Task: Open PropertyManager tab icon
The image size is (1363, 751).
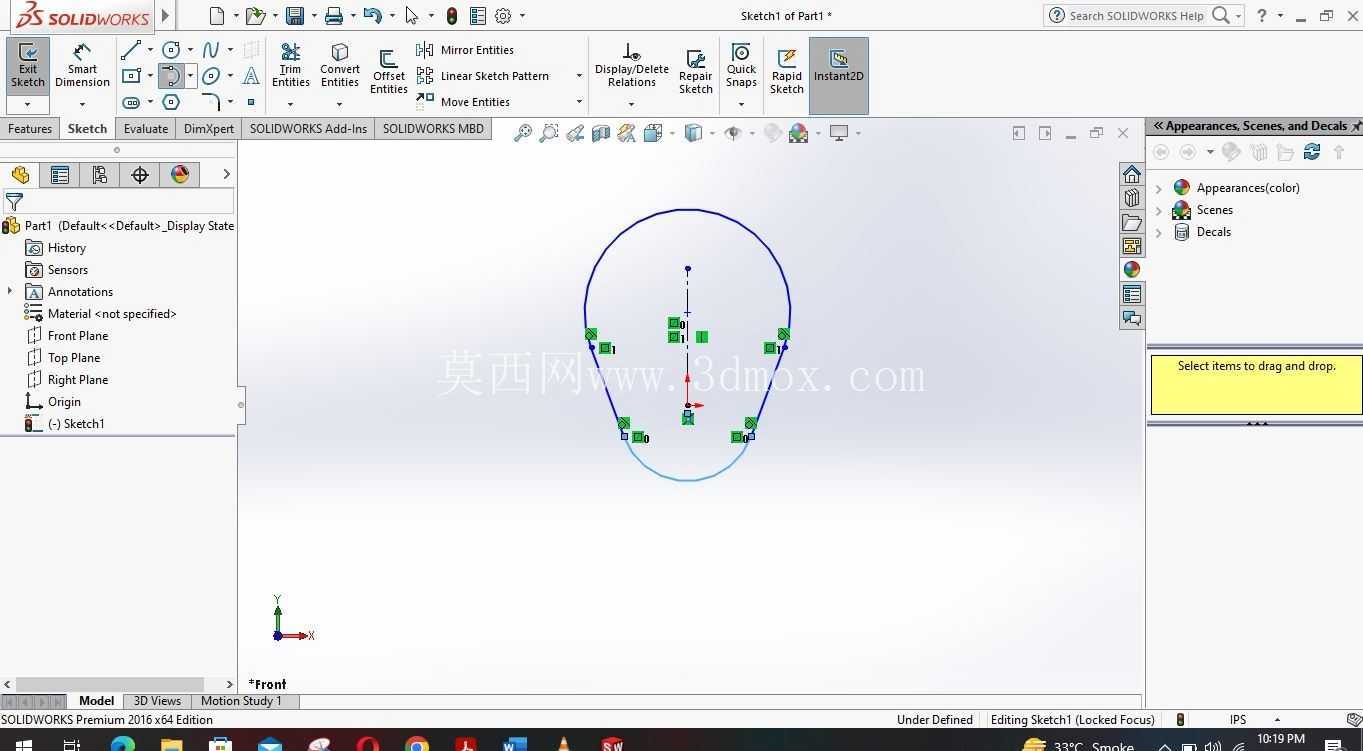Action: point(60,175)
